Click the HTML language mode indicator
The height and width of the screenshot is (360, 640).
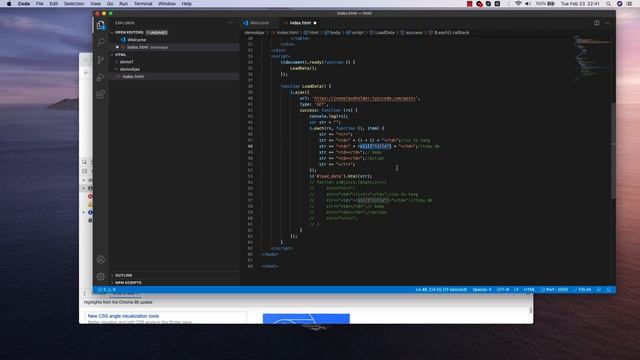coord(529,290)
